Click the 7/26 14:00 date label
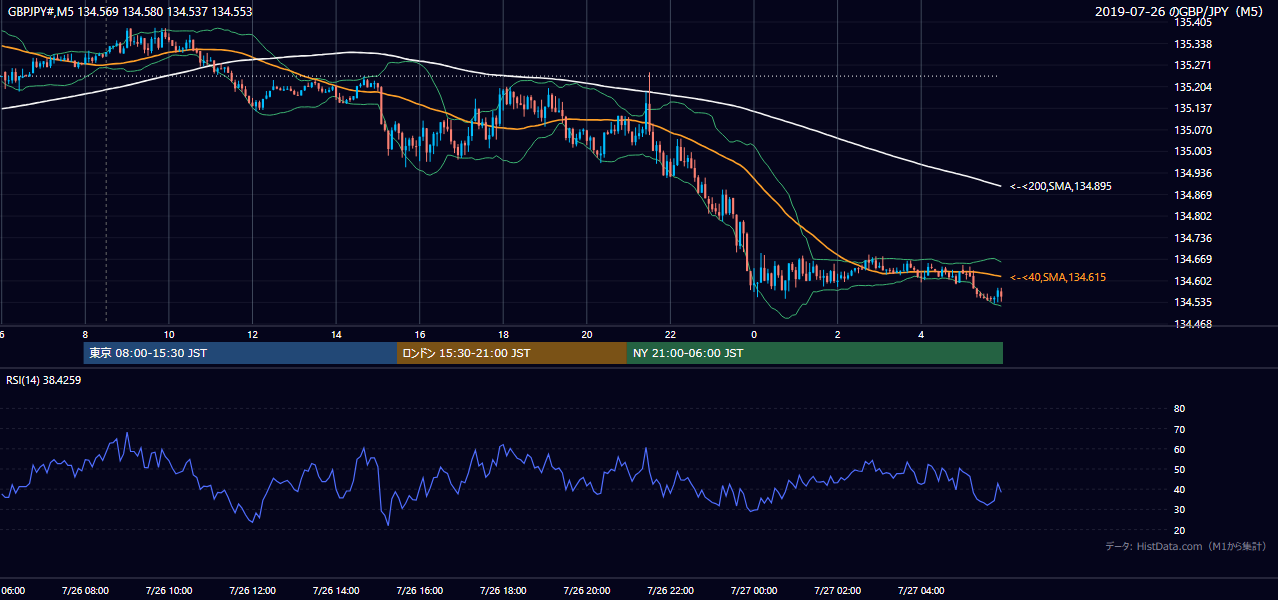This screenshot has height=600, width=1278. pos(335,591)
